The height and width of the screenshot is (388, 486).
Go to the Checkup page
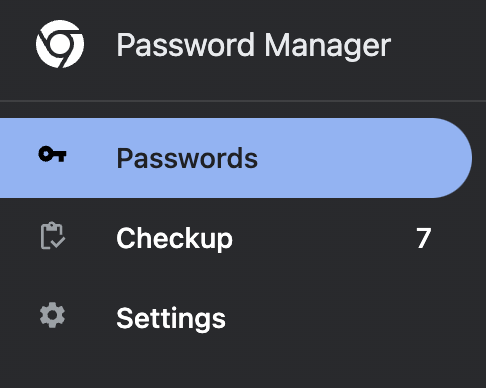(x=236, y=238)
